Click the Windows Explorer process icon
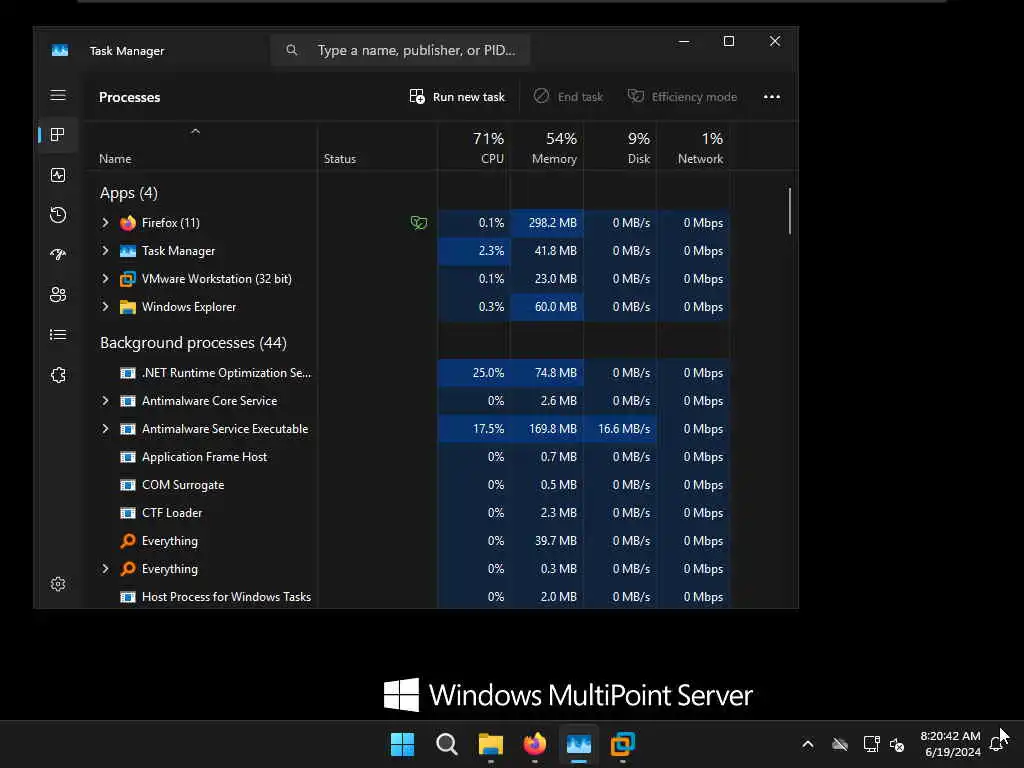Viewport: 1024px width, 768px height. tap(128, 307)
